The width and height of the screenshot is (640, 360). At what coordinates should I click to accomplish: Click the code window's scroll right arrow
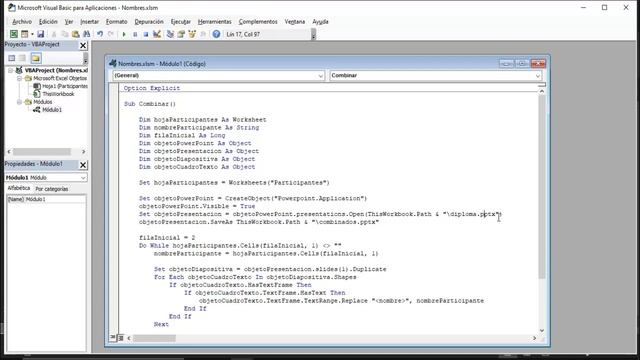(534, 338)
